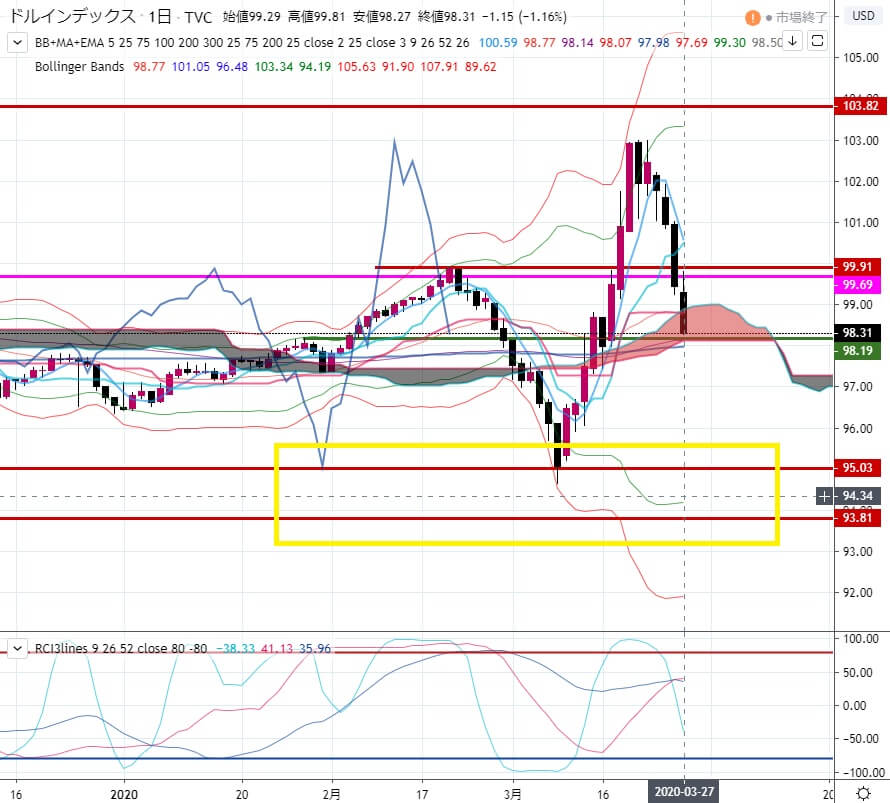
Task: Collapse the BB+MA+EMA indicator legend
Action: point(18,43)
